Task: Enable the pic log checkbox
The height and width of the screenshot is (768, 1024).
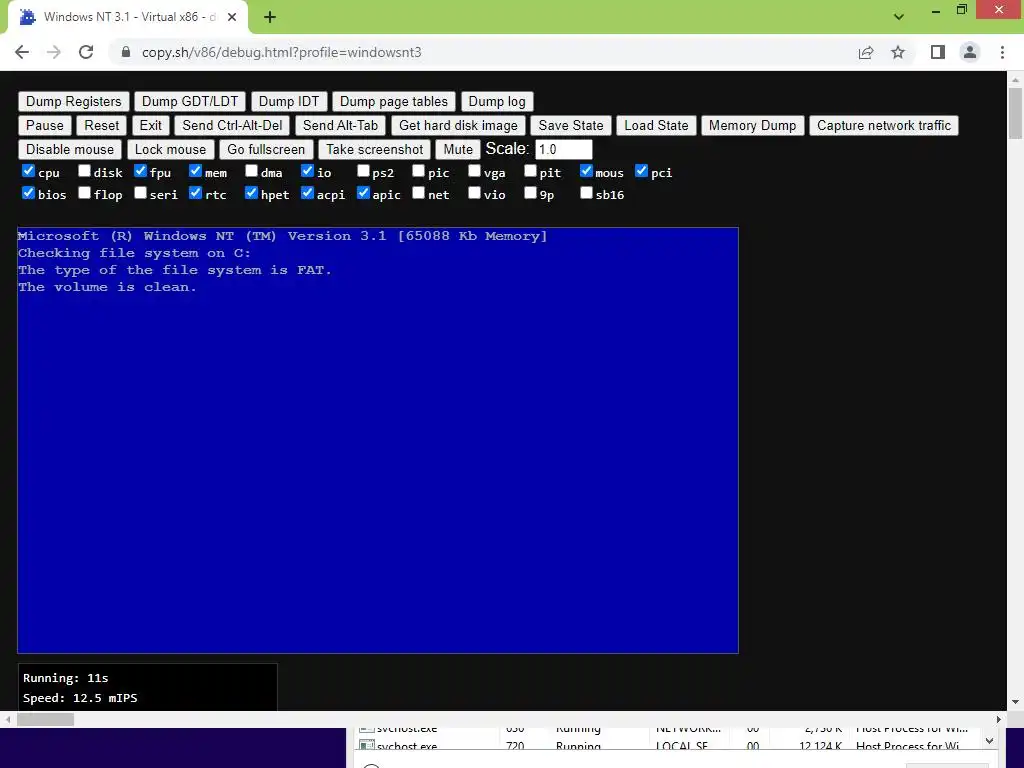Action: tap(419, 171)
